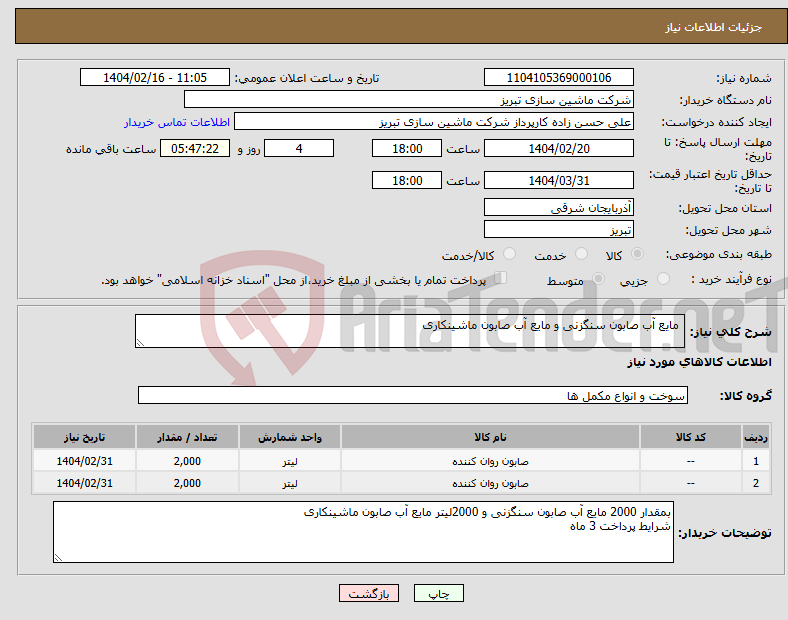The image size is (788, 620).
Task: Click the description textarea resize handle
Action: click(140, 343)
